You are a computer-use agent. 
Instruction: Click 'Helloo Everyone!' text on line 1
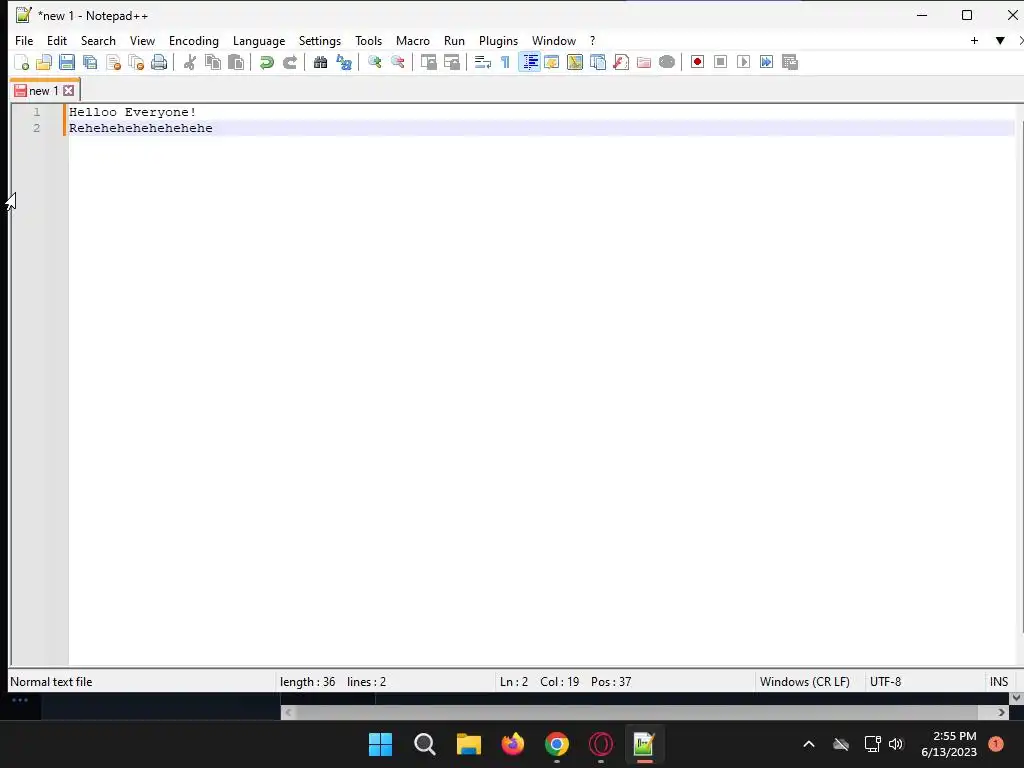pyautogui.click(x=133, y=112)
